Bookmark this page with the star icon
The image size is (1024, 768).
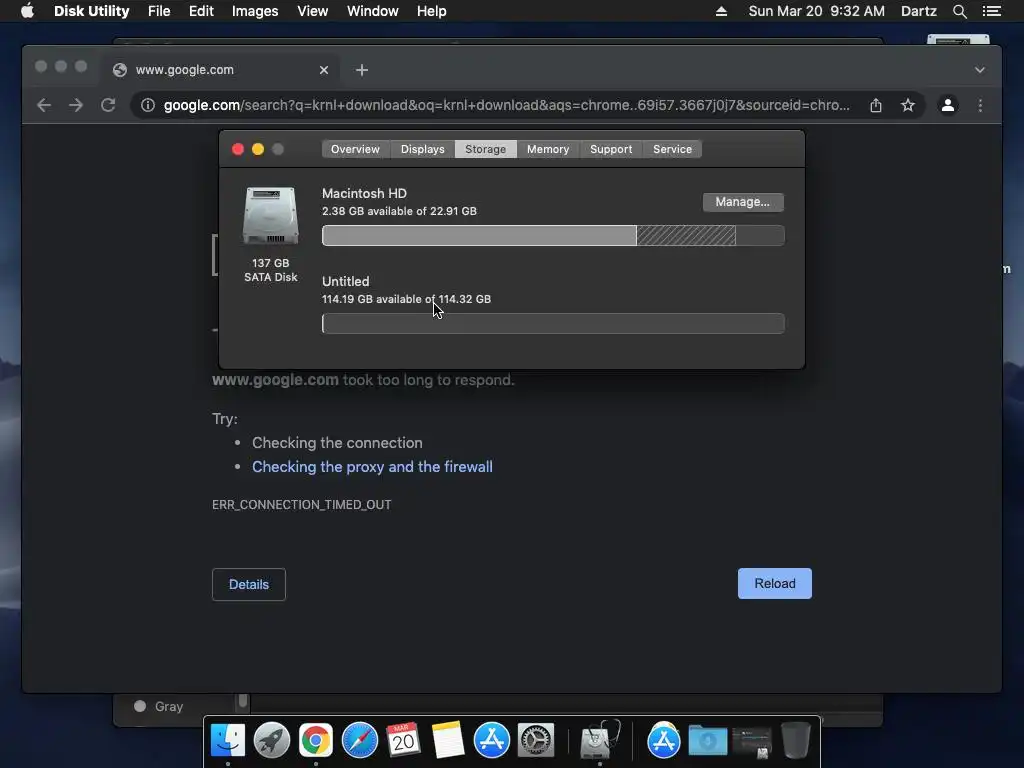(x=908, y=105)
